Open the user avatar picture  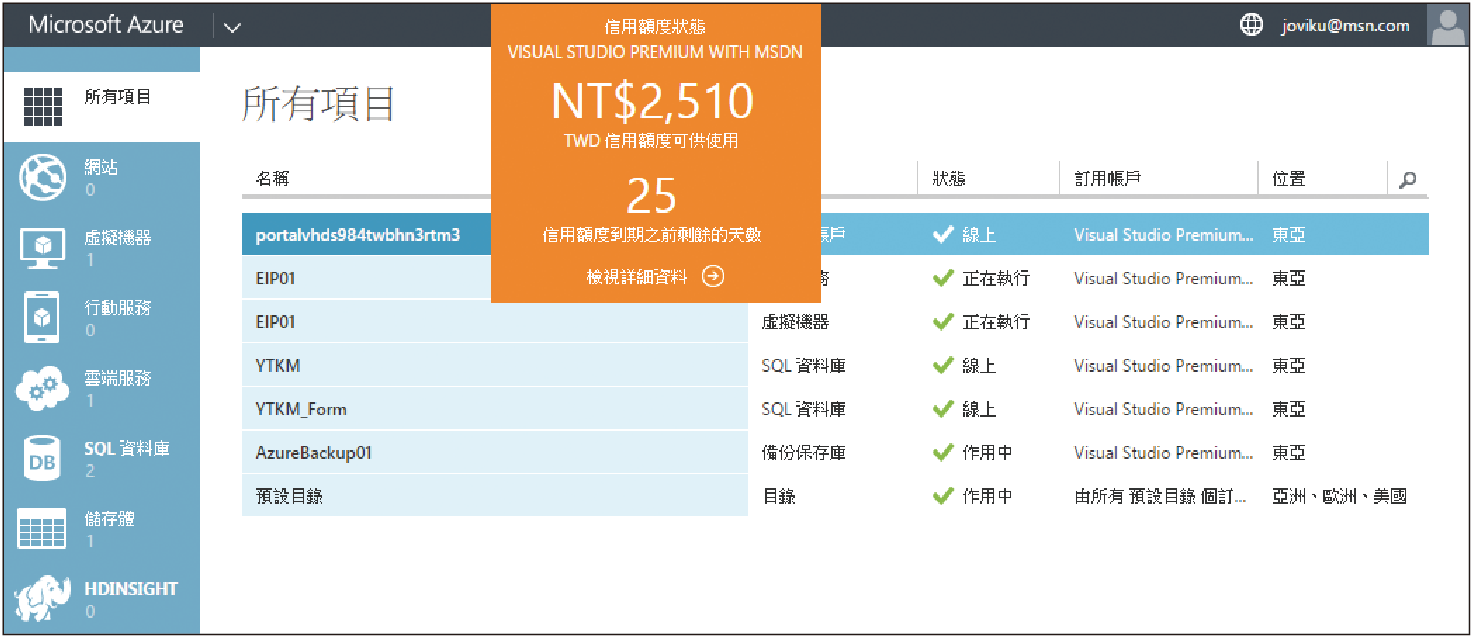(1448, 25)
